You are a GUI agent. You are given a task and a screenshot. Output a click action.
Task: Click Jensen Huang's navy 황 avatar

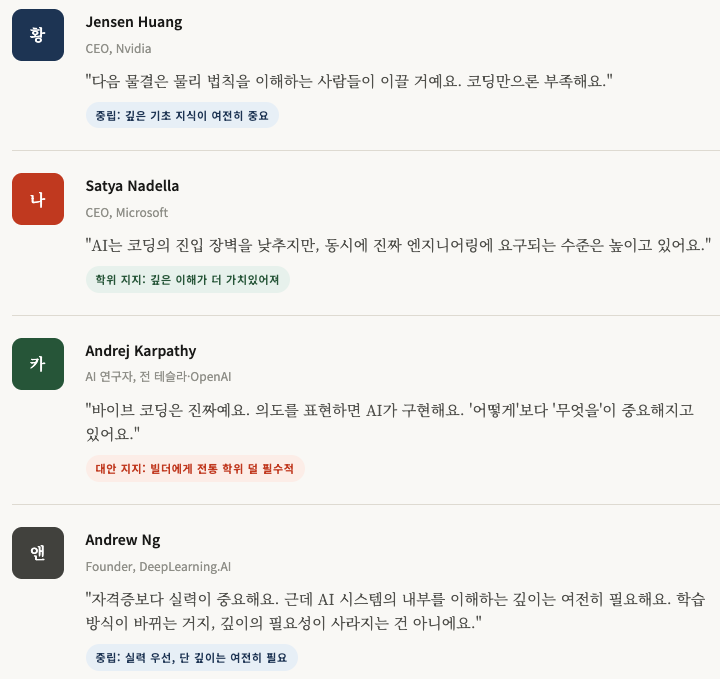point(38,35)
